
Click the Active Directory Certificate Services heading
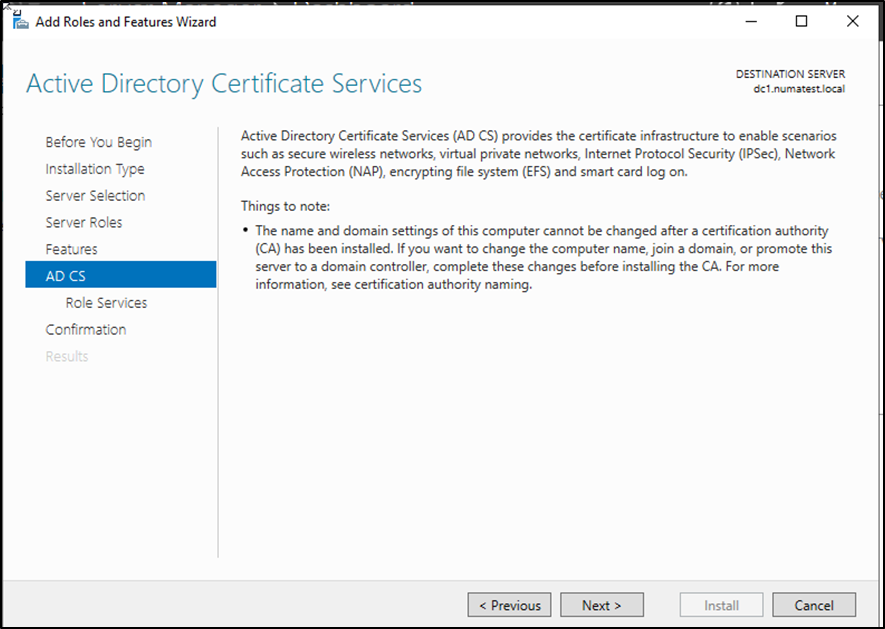tap(224, 83)
